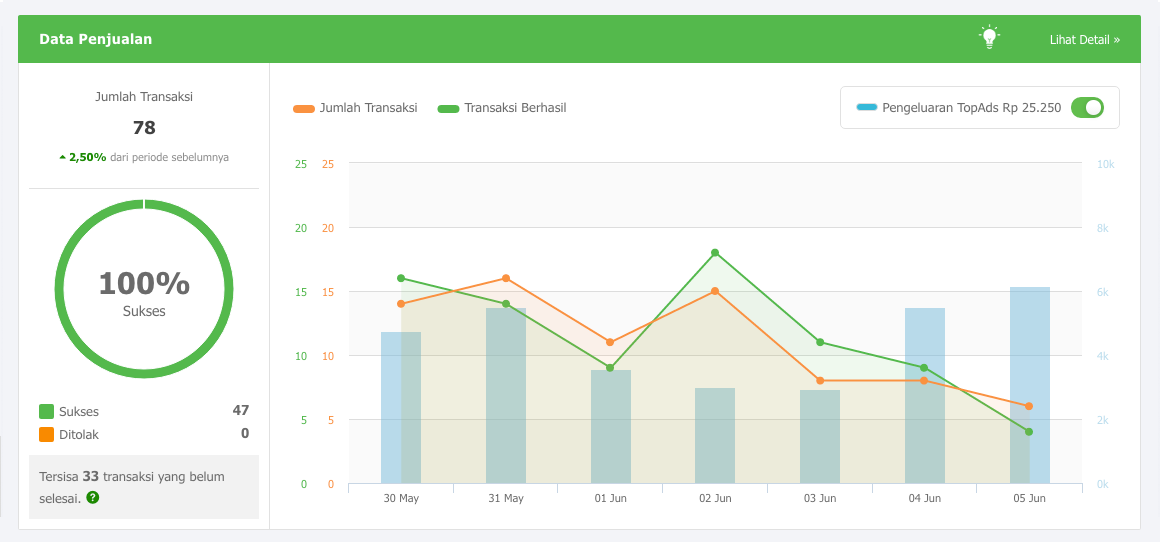Click the blue TopAds legend swatch
This screenshot has width=1160, height=542.
(x=866, y=107)
